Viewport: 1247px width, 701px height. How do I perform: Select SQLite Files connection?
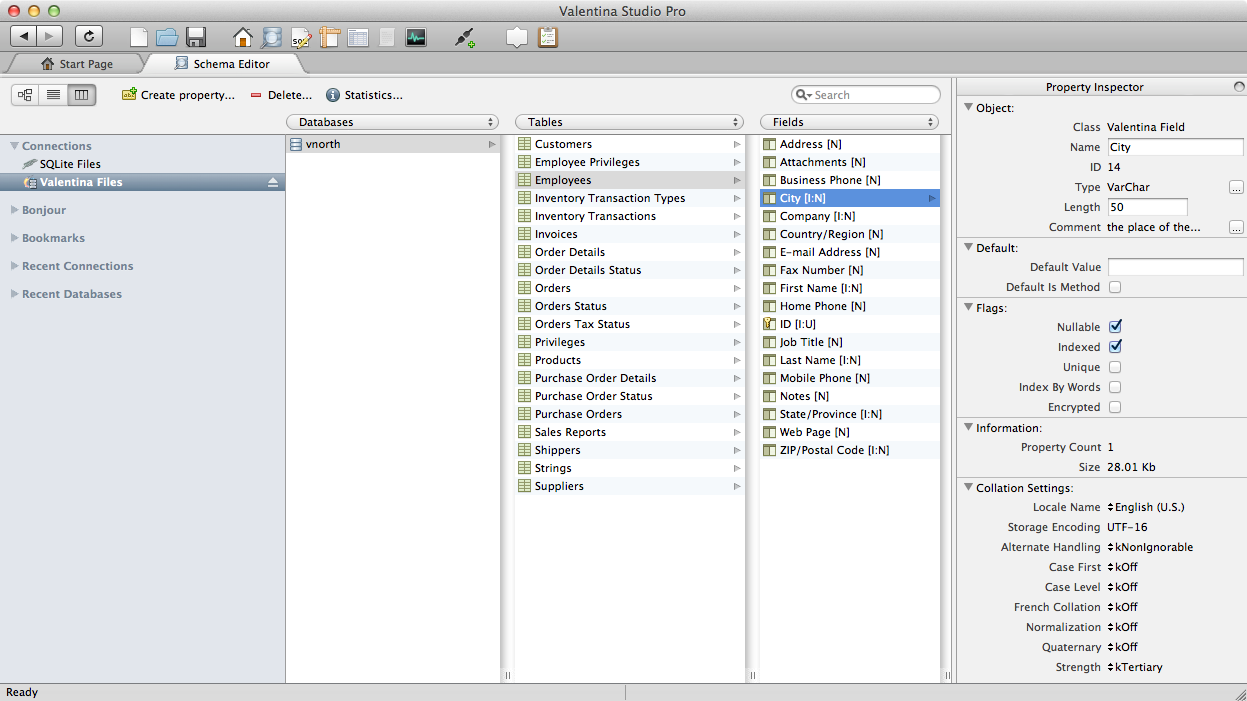[142, 164]
